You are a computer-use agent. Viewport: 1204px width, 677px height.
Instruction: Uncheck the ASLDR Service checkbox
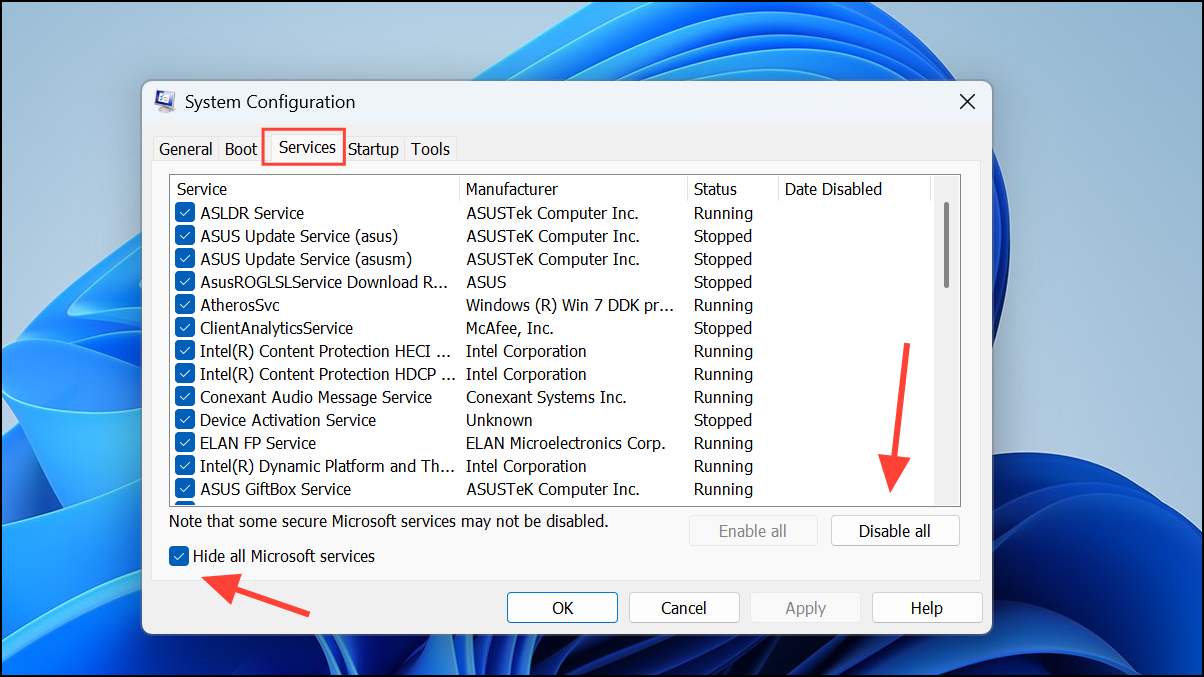(184, 212)
